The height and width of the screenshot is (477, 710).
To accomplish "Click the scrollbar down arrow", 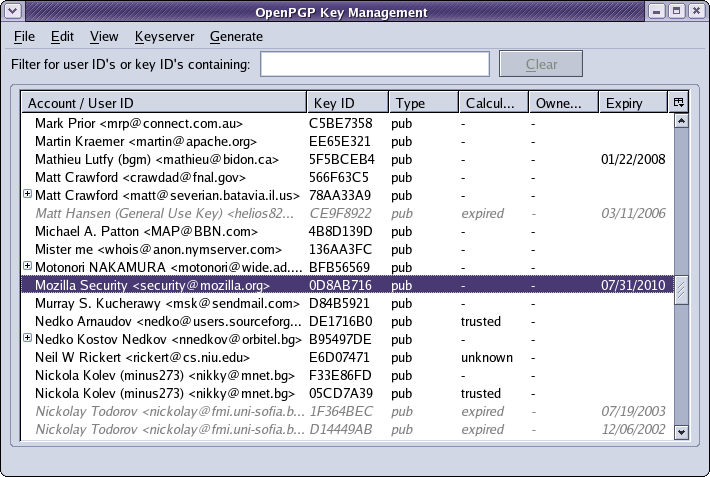I will coord(681,433).
